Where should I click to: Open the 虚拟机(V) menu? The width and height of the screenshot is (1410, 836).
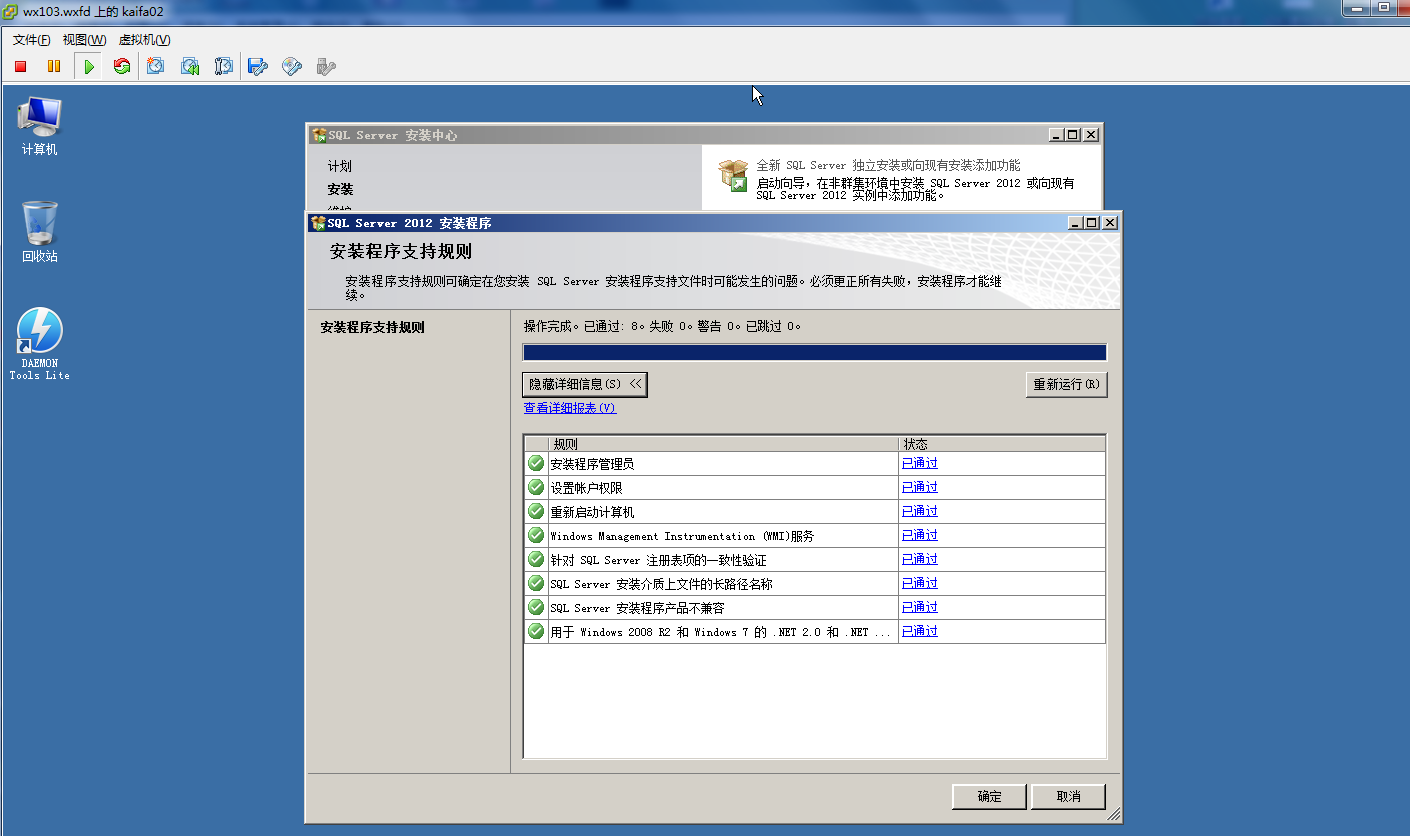click(x=144, y=40)
